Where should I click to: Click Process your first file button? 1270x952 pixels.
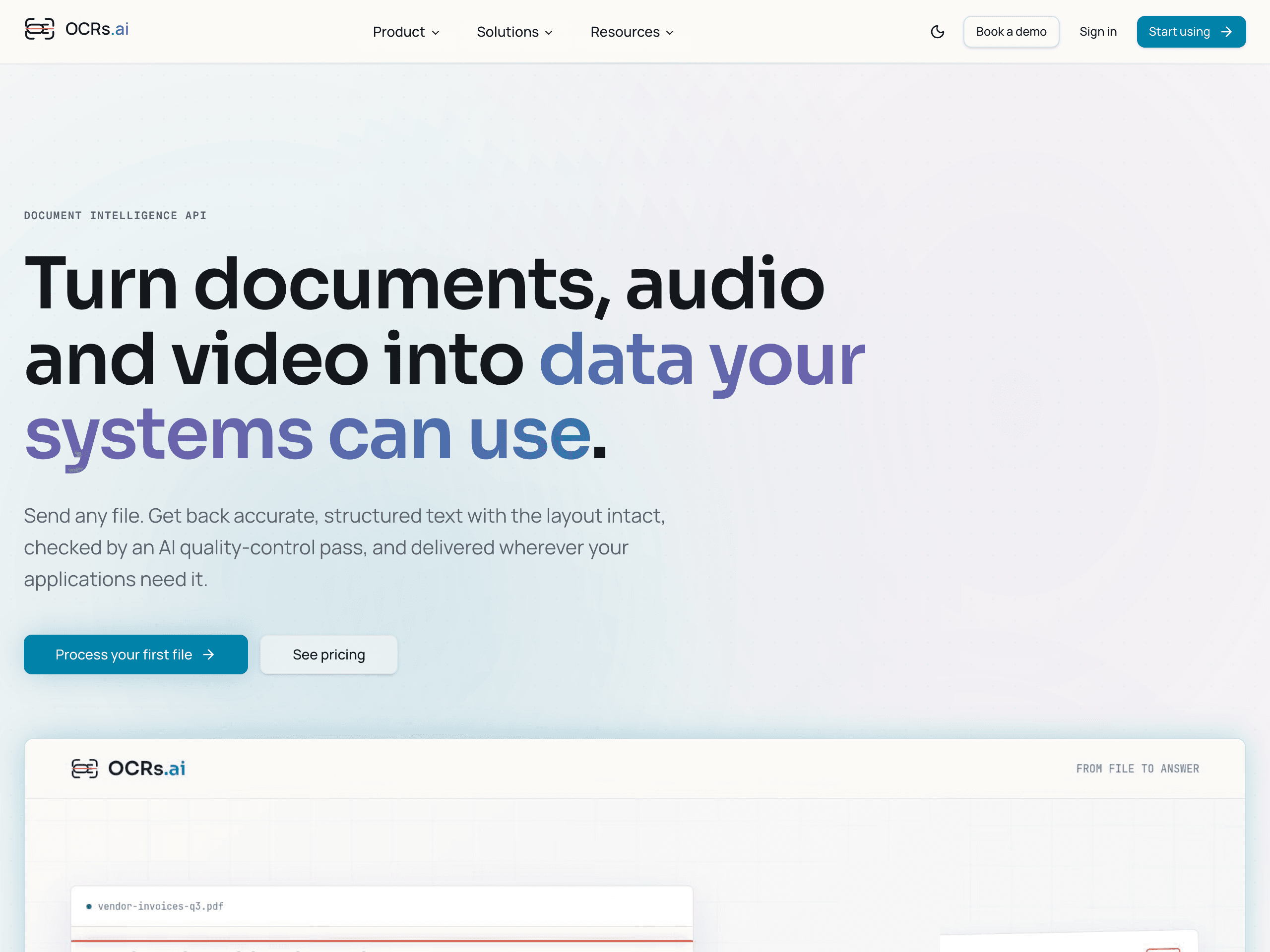click(x=135, y=654)
